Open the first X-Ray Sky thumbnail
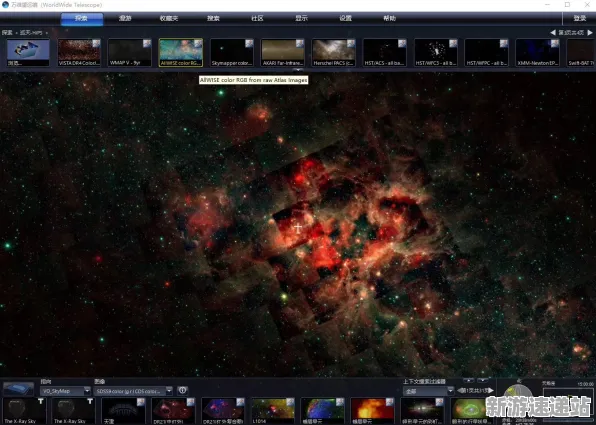 pos(24,411)
